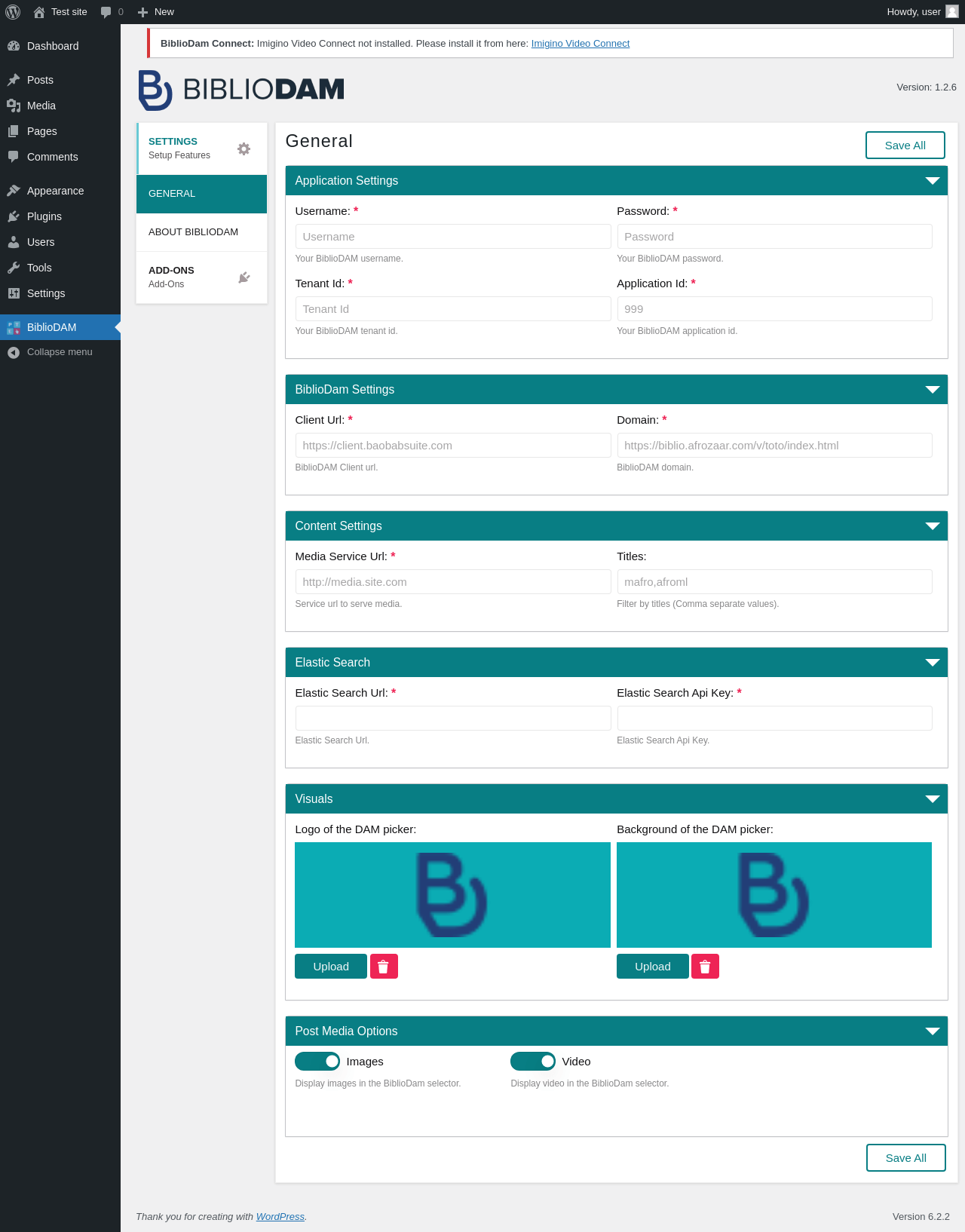
Task: Open the Tools menu
Action: tap(60, 268)
